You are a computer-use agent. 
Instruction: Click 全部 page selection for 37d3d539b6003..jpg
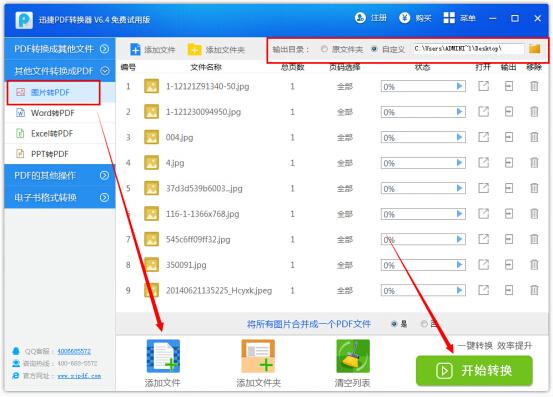345,189
